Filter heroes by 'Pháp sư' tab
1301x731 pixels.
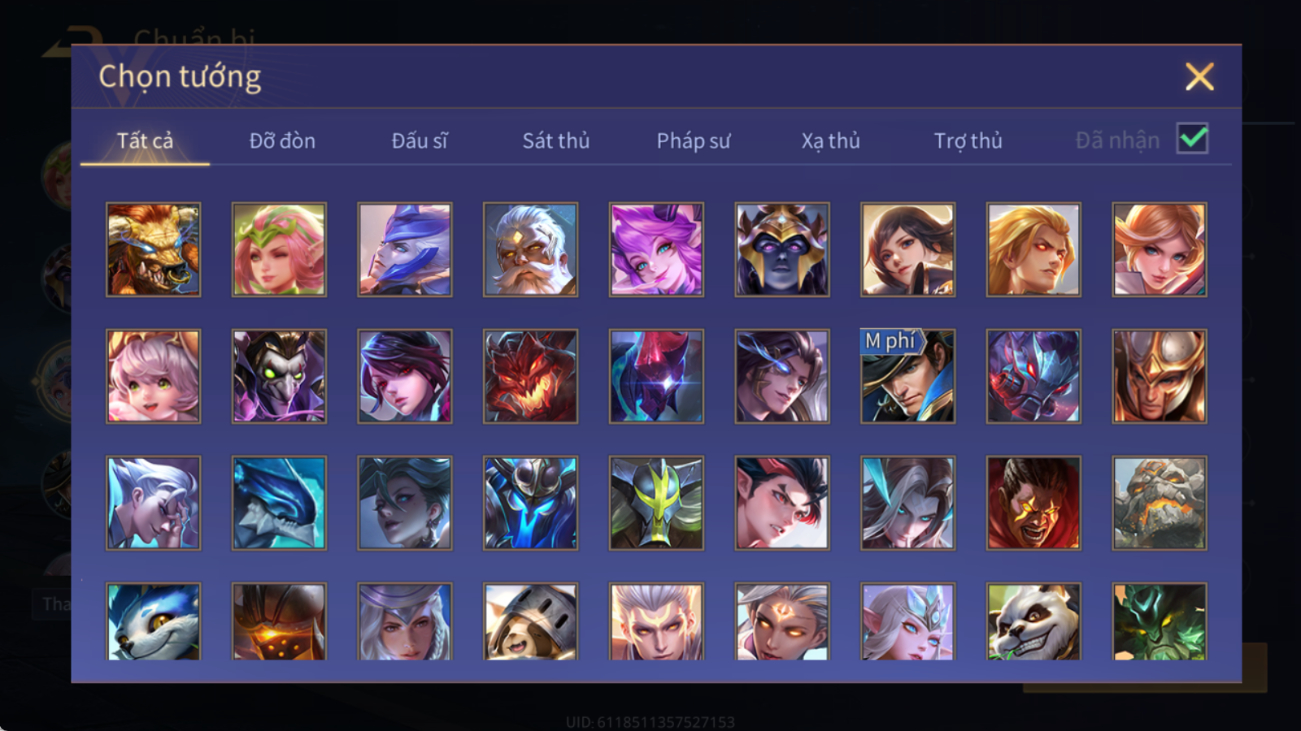(693, 141)
